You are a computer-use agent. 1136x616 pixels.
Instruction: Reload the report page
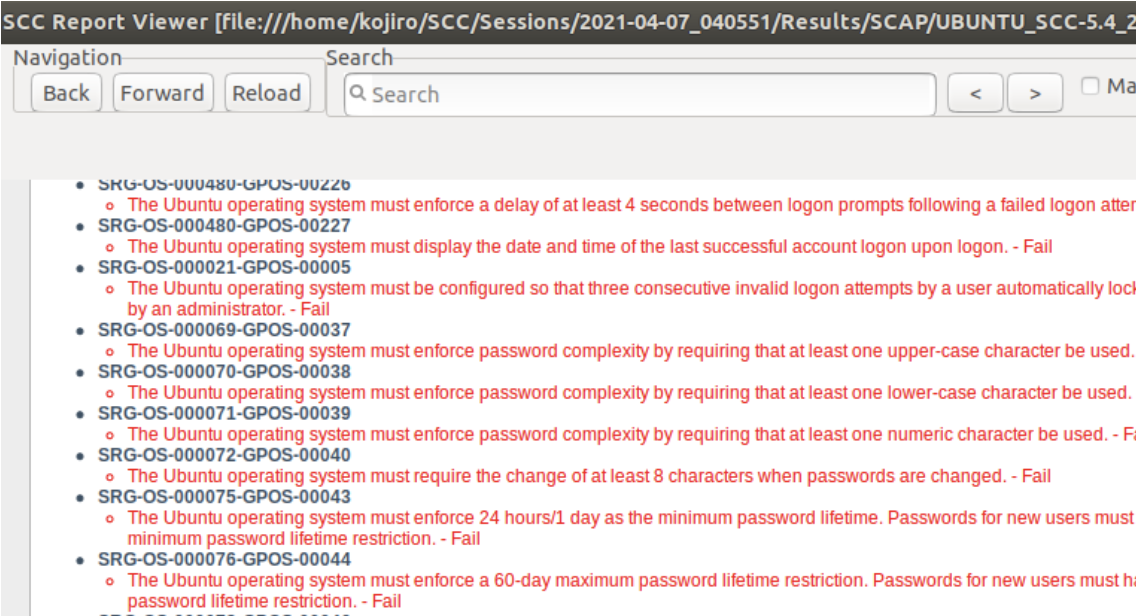tap(267, 93)
